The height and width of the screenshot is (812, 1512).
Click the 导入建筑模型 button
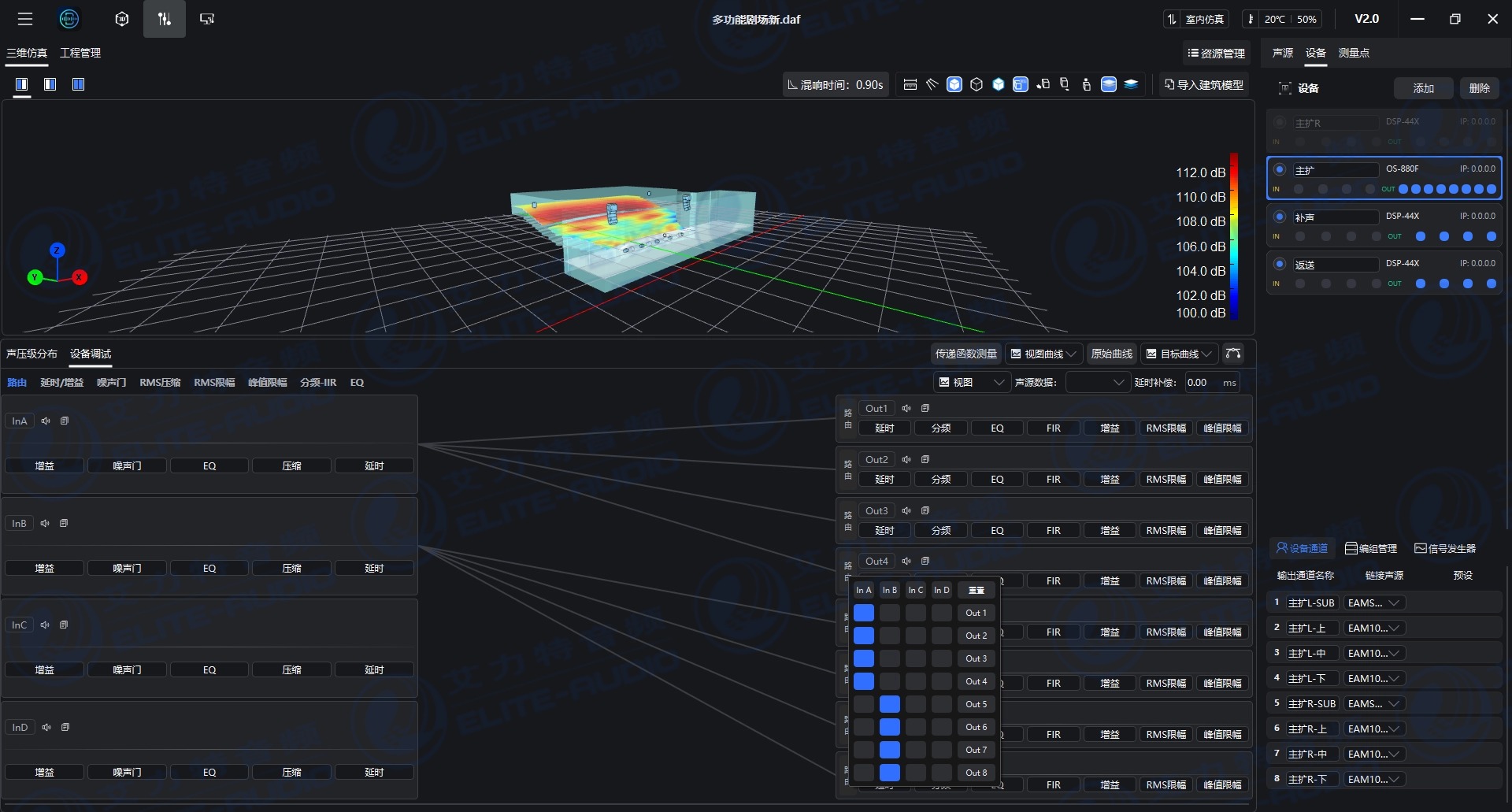pos(1204,84)
